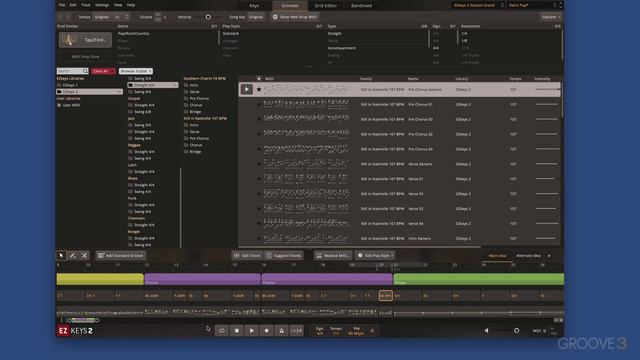Toggle the metronome button
The width and height of the screenshot is (640, 360).
[281, 331]
